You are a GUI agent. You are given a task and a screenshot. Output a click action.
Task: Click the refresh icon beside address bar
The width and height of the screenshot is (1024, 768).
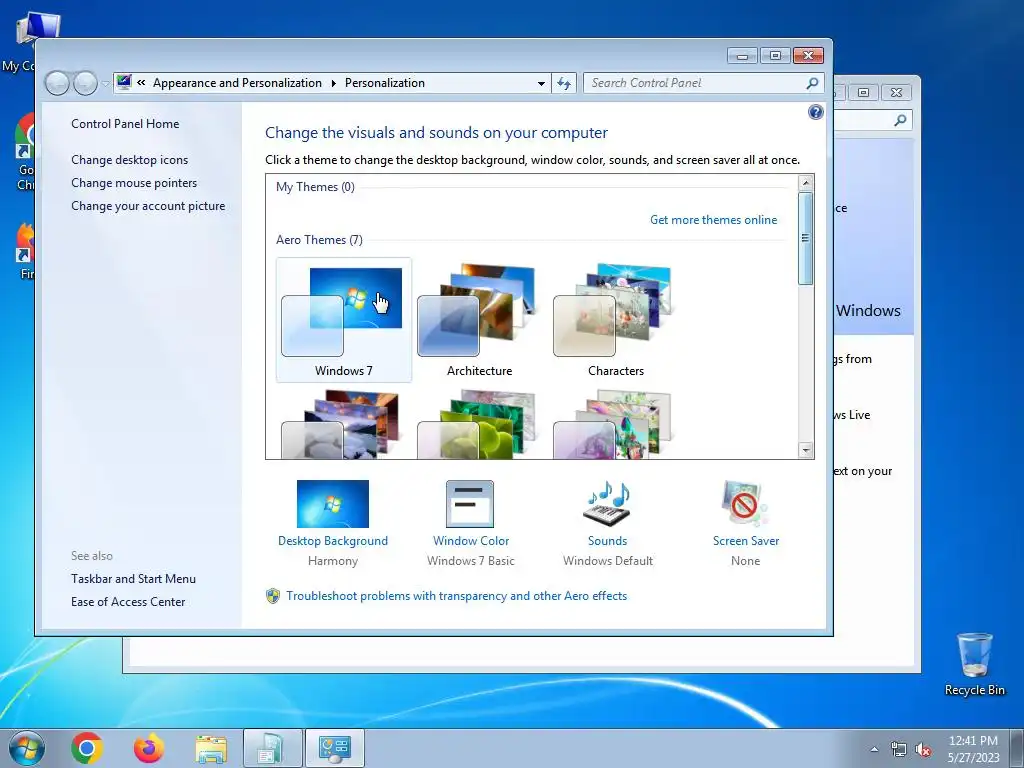pos(564,83)
